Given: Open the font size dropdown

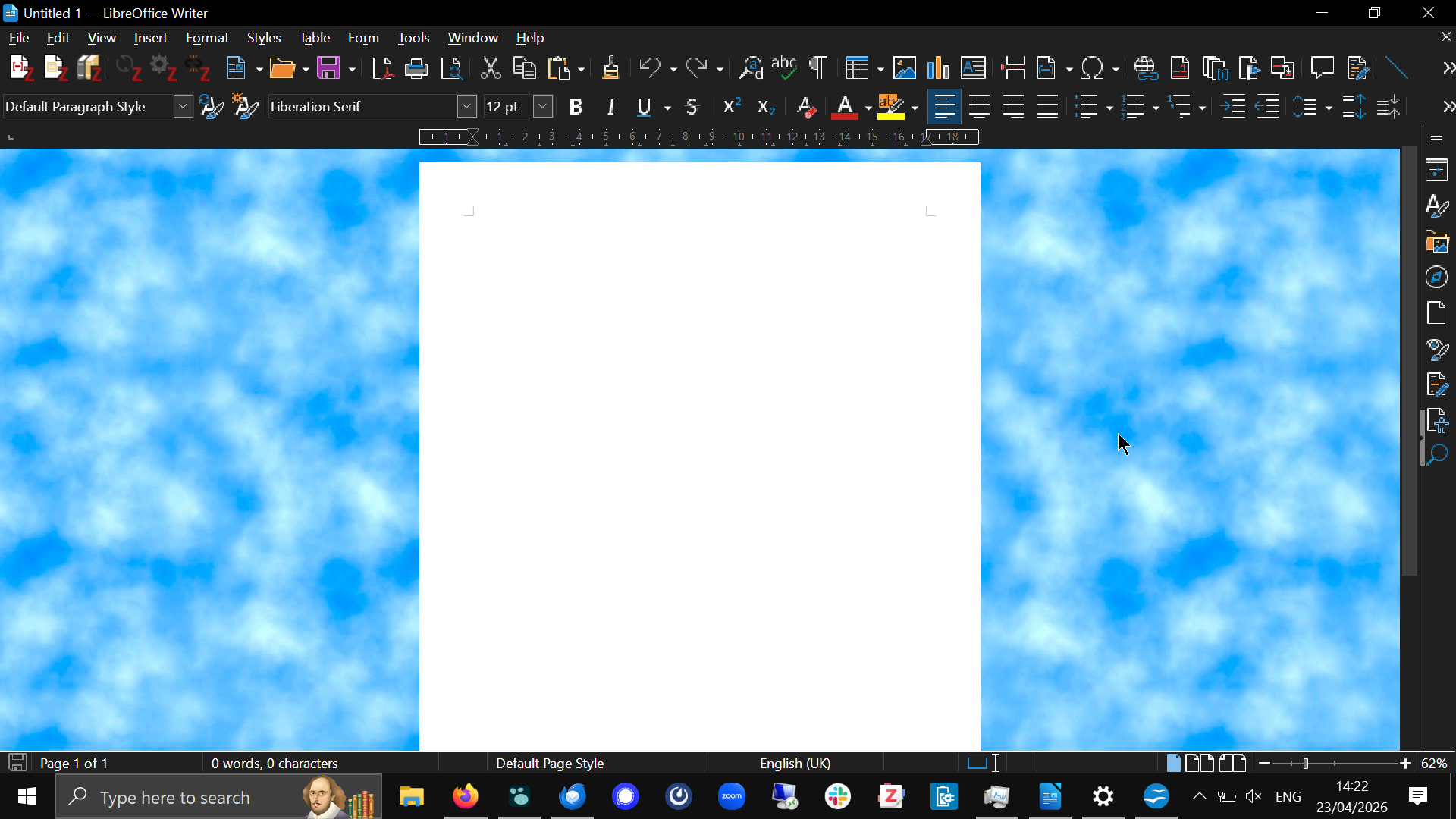Looking at the screenshot, I should (x=543, y=107).
